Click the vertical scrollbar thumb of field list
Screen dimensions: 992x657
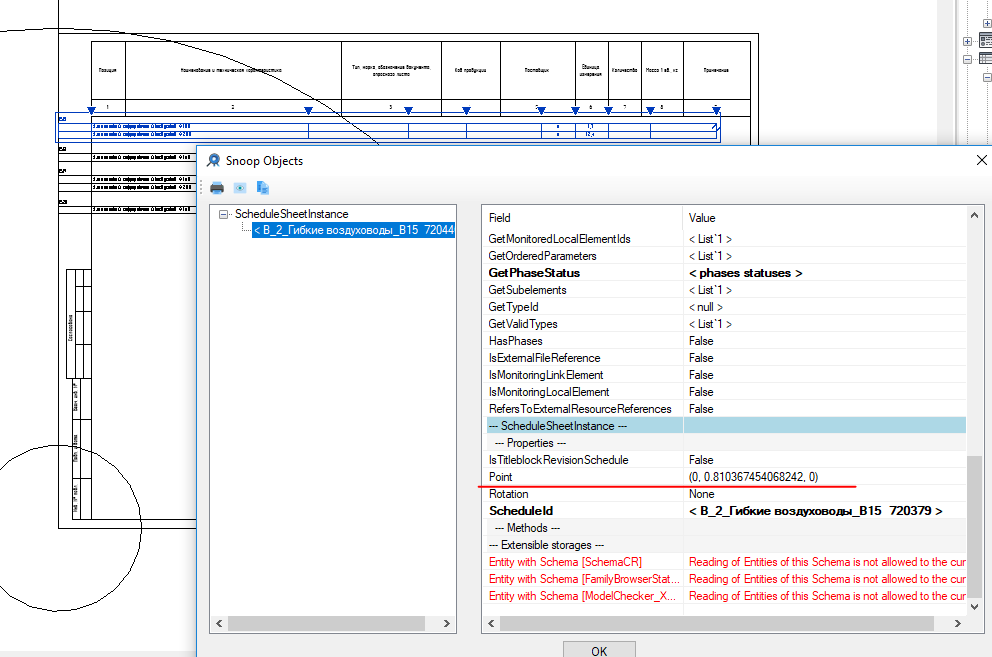point(974,526)
